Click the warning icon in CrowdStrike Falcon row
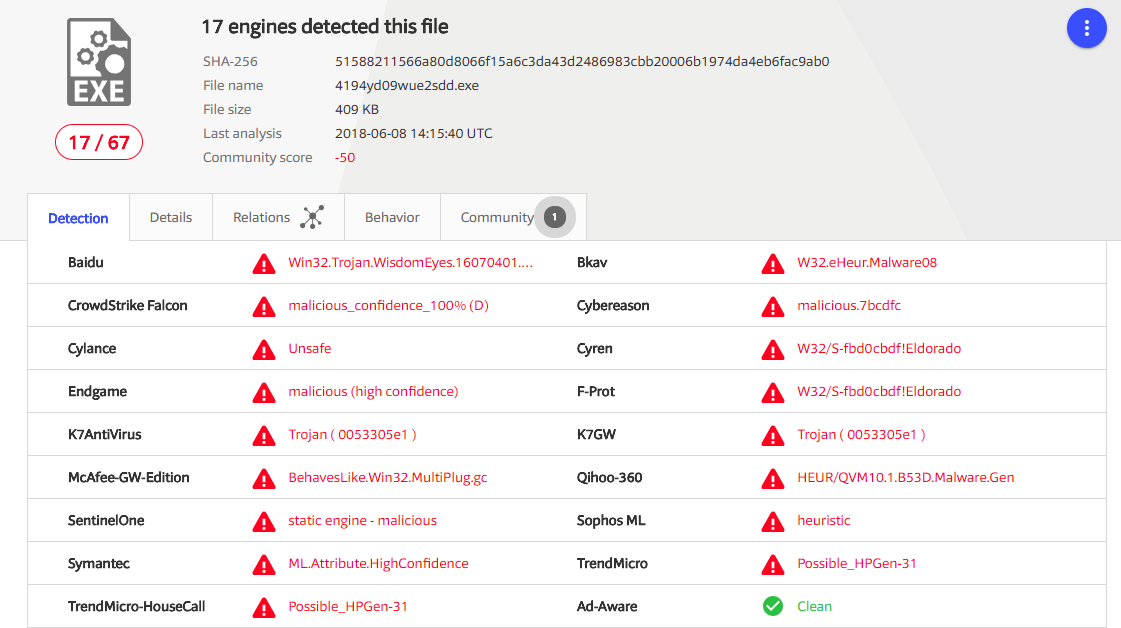The image size is (1121, 628). tap(264, 306)
